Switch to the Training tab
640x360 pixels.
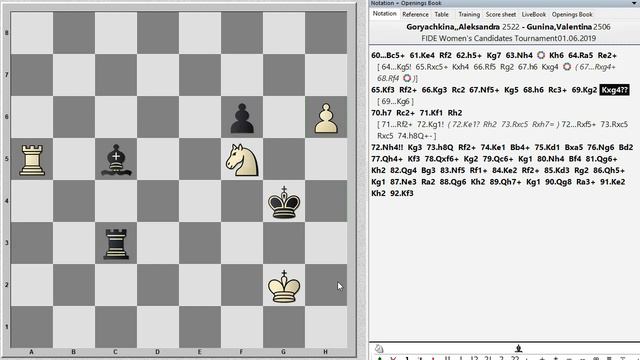pos(469,14)
